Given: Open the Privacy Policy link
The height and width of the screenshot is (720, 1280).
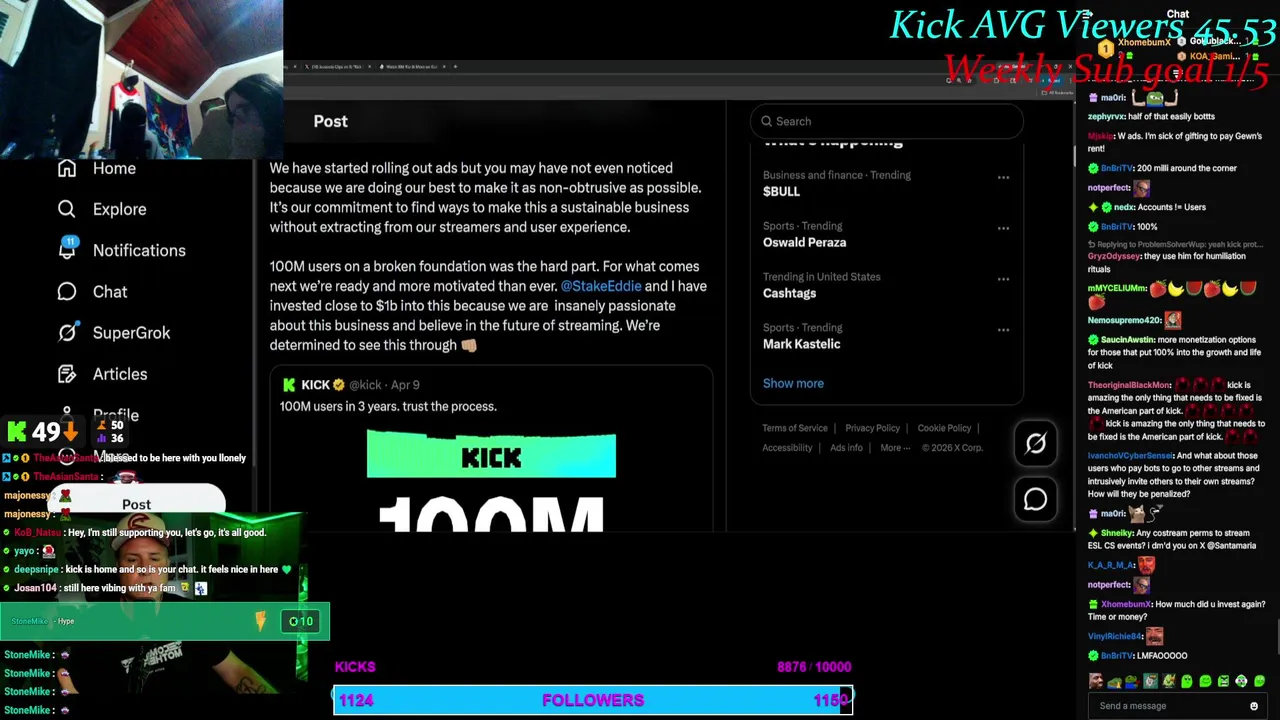Looking at the screenshot, I should coord(872,428).
